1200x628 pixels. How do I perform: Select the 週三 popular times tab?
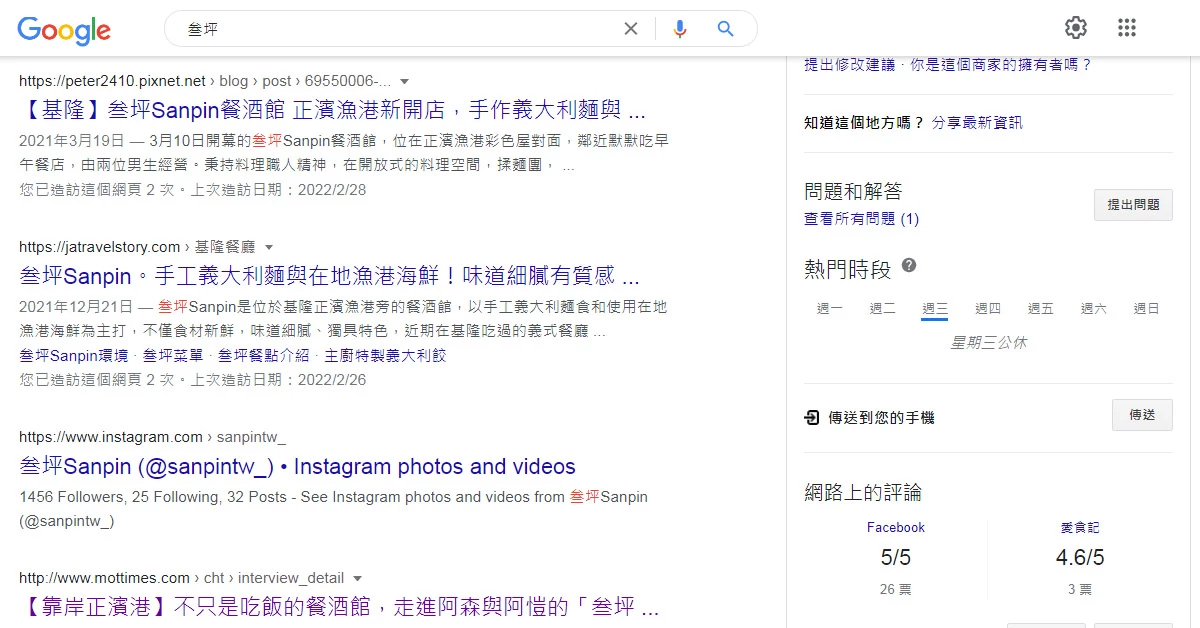point(935,309)
